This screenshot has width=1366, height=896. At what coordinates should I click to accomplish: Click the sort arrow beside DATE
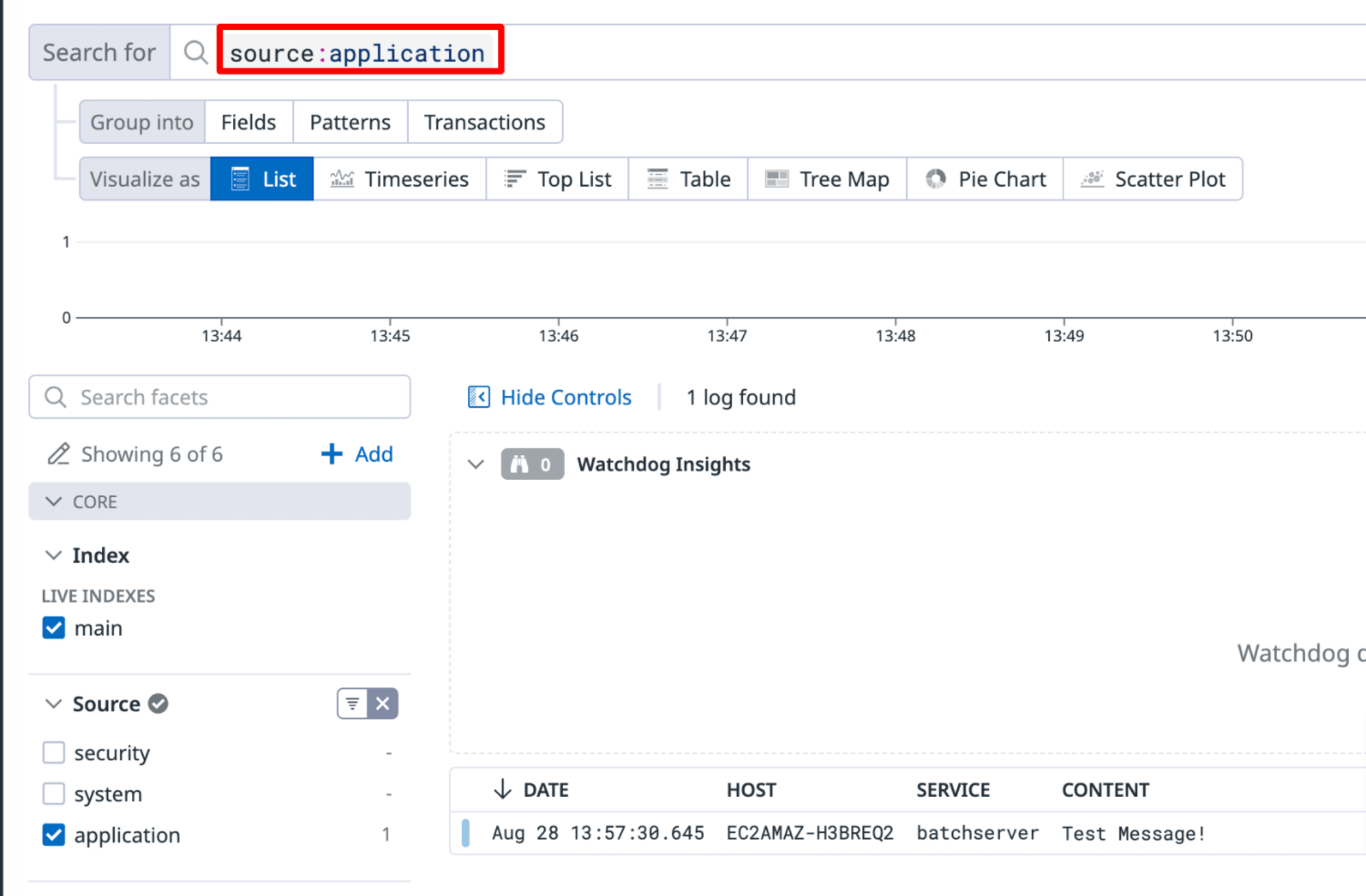point(503,789)
